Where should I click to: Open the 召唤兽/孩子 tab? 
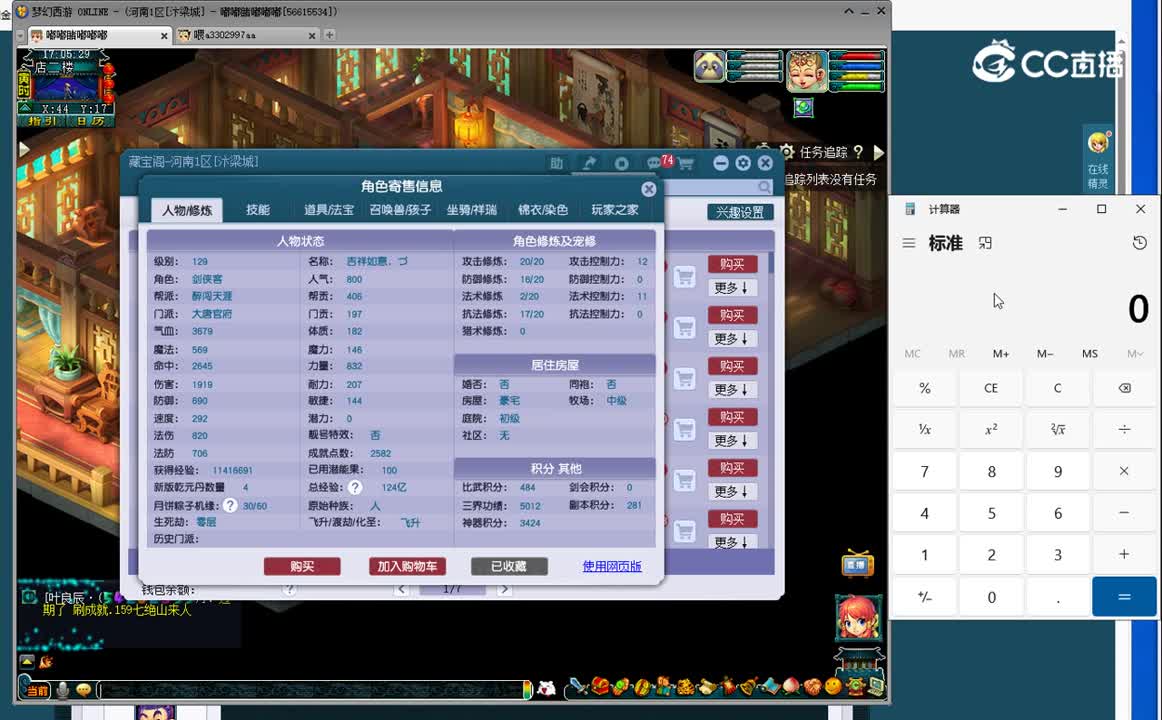pyautogui.click(x=400, y=210)
